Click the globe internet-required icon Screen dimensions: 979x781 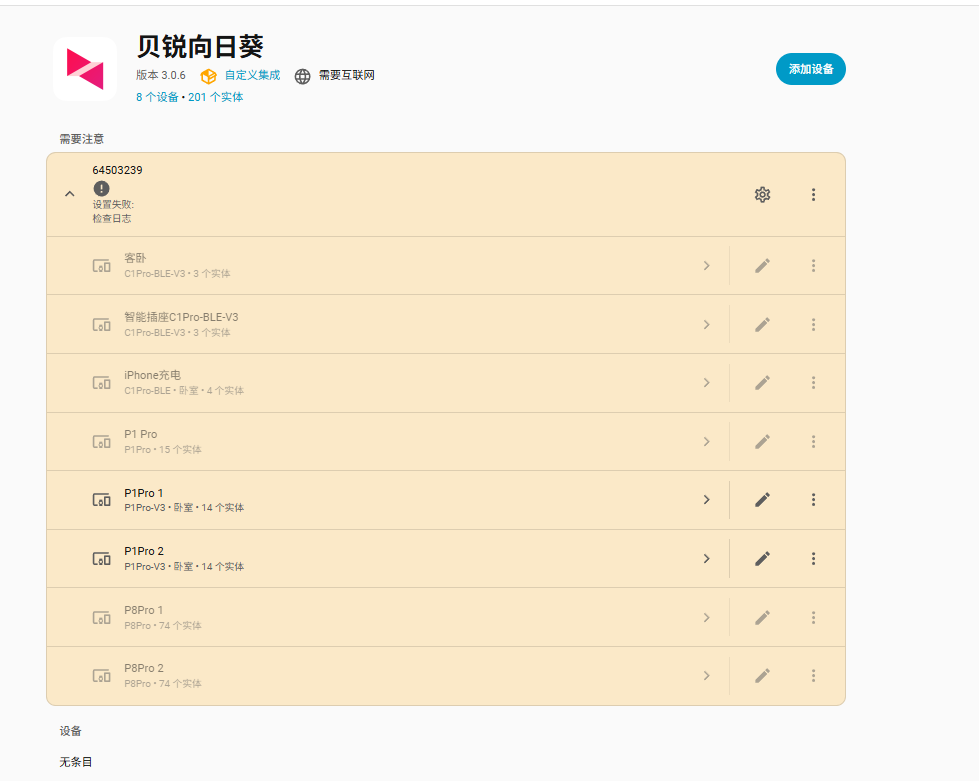point(302,76)
